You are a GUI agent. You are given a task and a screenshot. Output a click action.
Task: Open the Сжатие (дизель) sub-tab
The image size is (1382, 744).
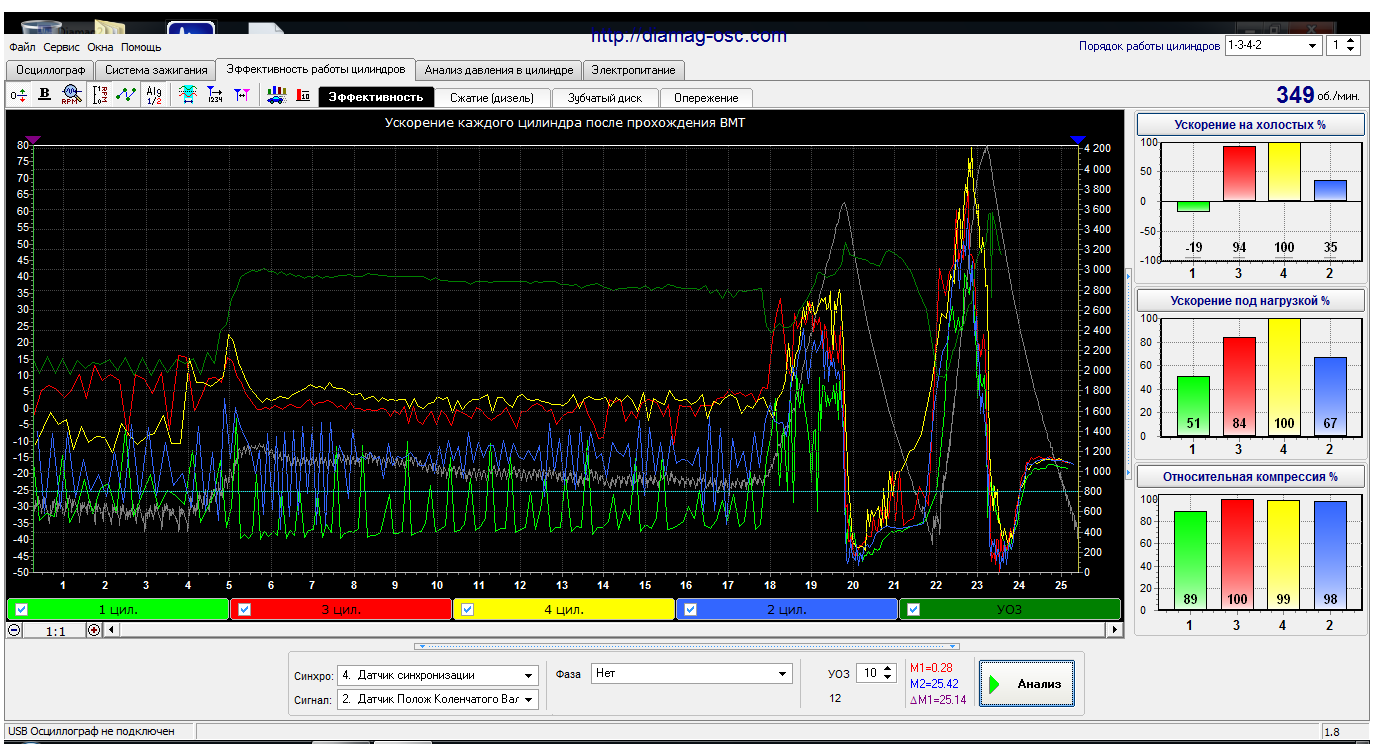click(x=492, y=98)
